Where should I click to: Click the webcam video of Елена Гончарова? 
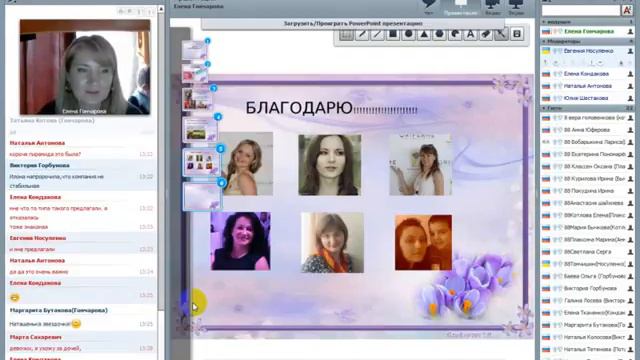(x=85, y=67)
